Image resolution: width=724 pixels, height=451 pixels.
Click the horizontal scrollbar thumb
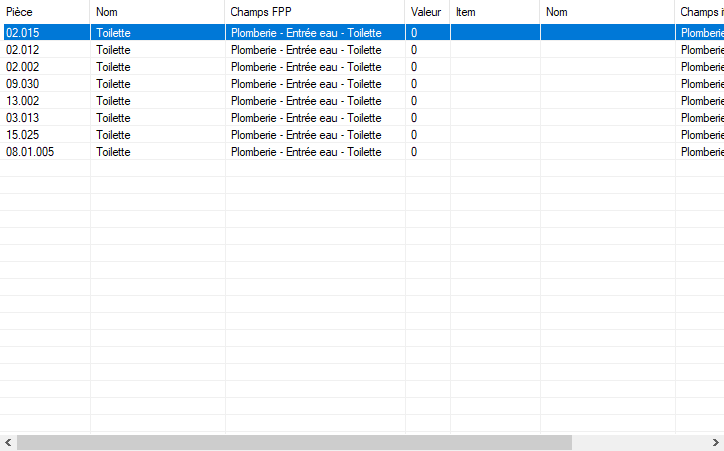click(x=294, y=442)
